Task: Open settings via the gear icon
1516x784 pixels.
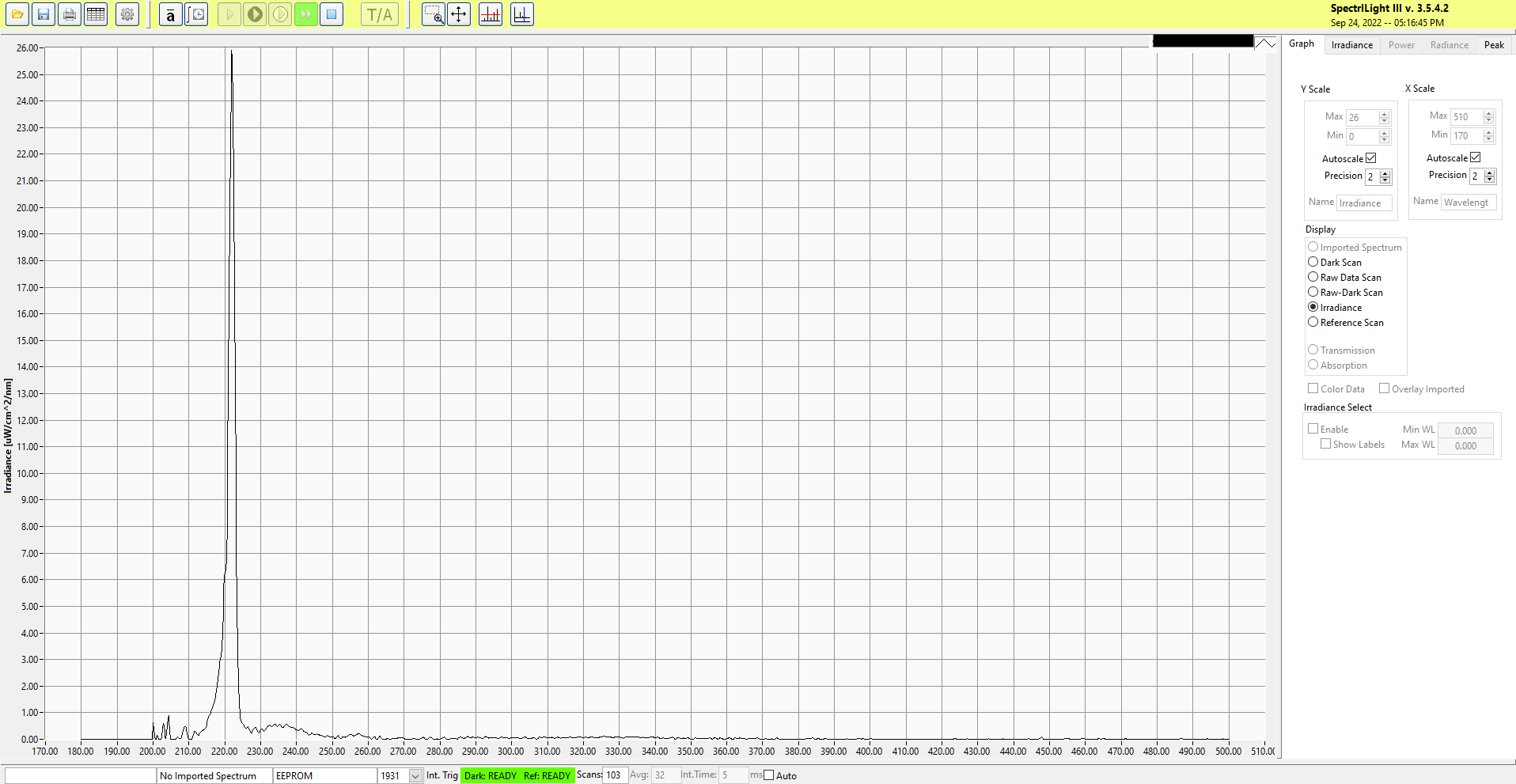Action: point(127,14)
